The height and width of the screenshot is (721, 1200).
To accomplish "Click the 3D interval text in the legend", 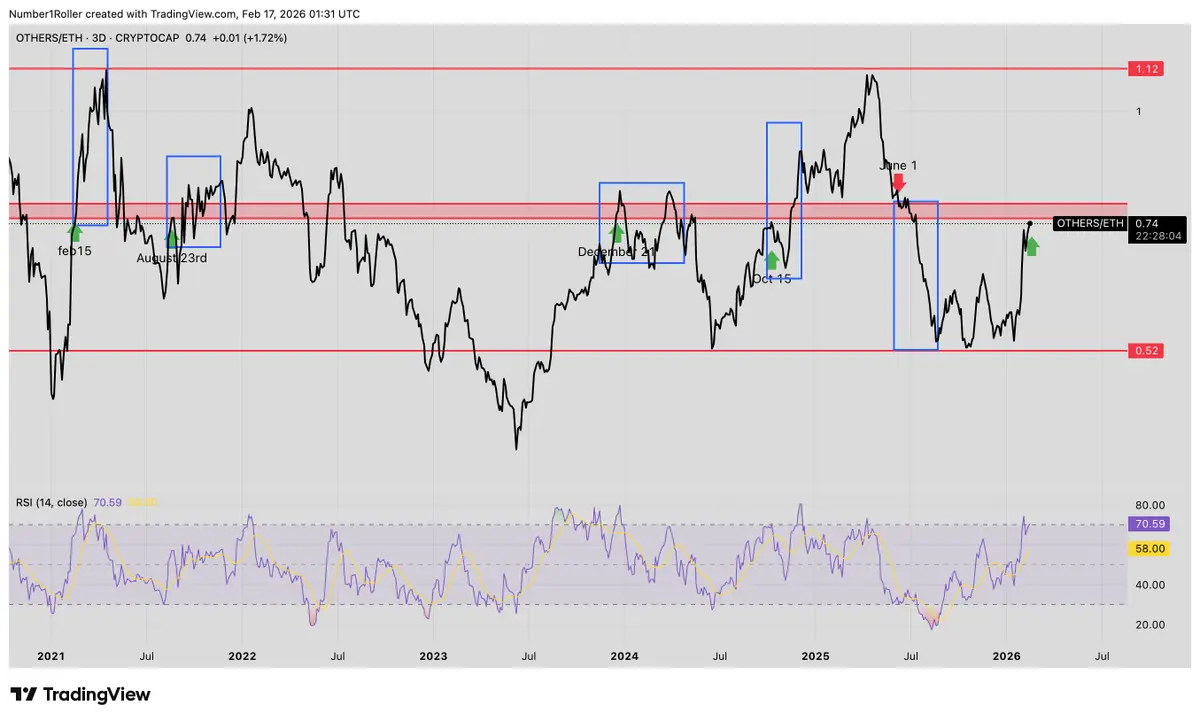I will [96, 38].
